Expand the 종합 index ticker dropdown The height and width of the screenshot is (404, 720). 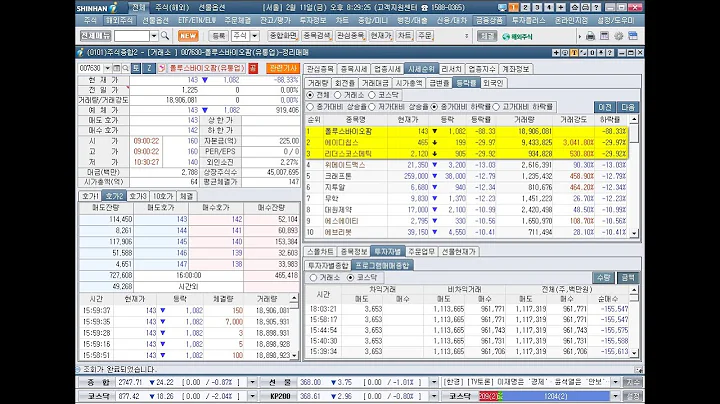point(252,382)
